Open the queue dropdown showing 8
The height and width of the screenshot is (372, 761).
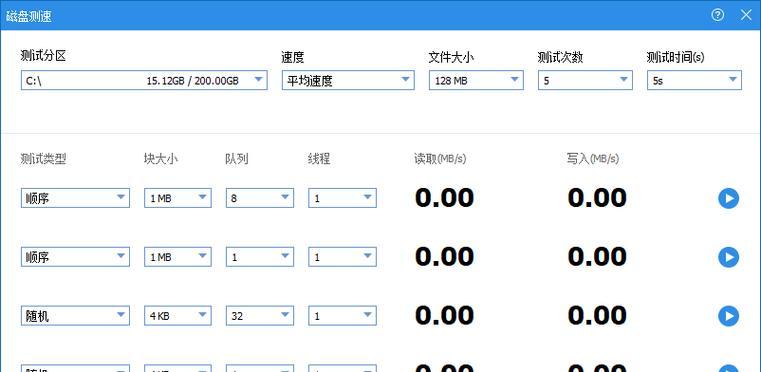260,198
